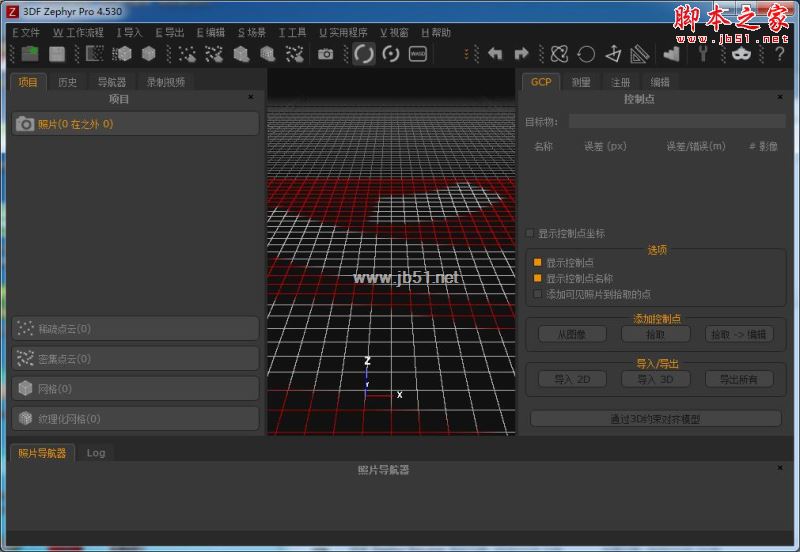Screen dimensions: 800x552
Task: Click the new project icon with green mark
Action: (30, 54)
